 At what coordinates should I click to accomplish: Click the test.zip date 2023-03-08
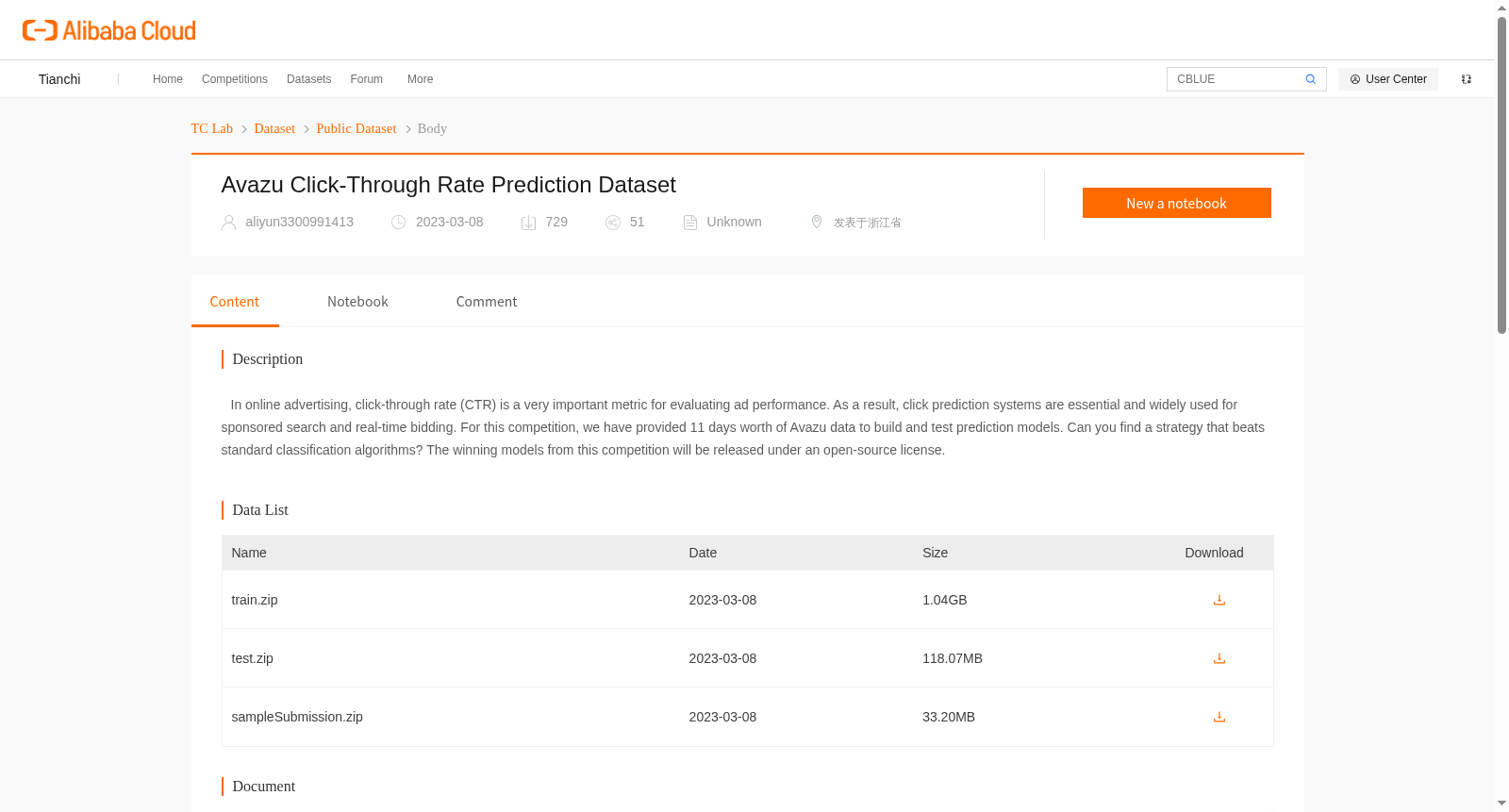(722, 658)
